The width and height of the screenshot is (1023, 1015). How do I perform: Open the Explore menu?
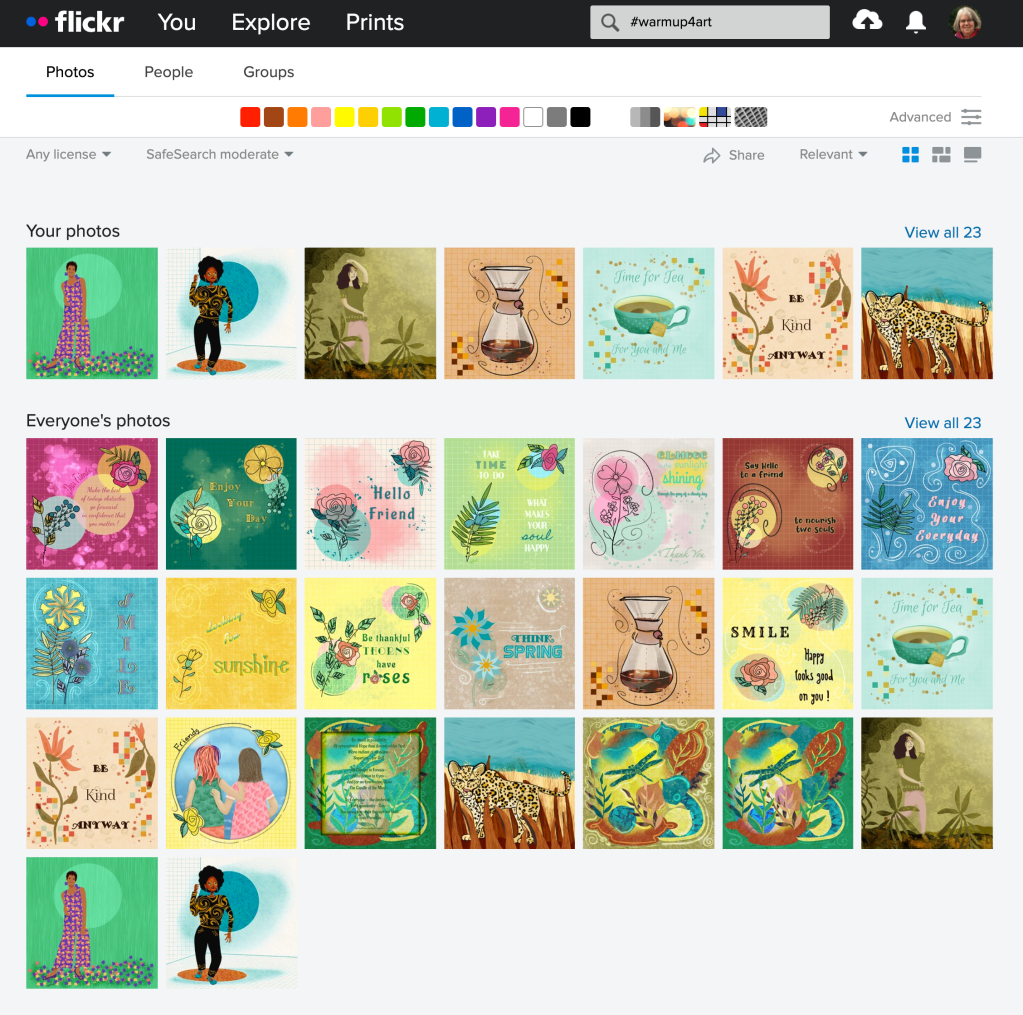tap(271, 22)
